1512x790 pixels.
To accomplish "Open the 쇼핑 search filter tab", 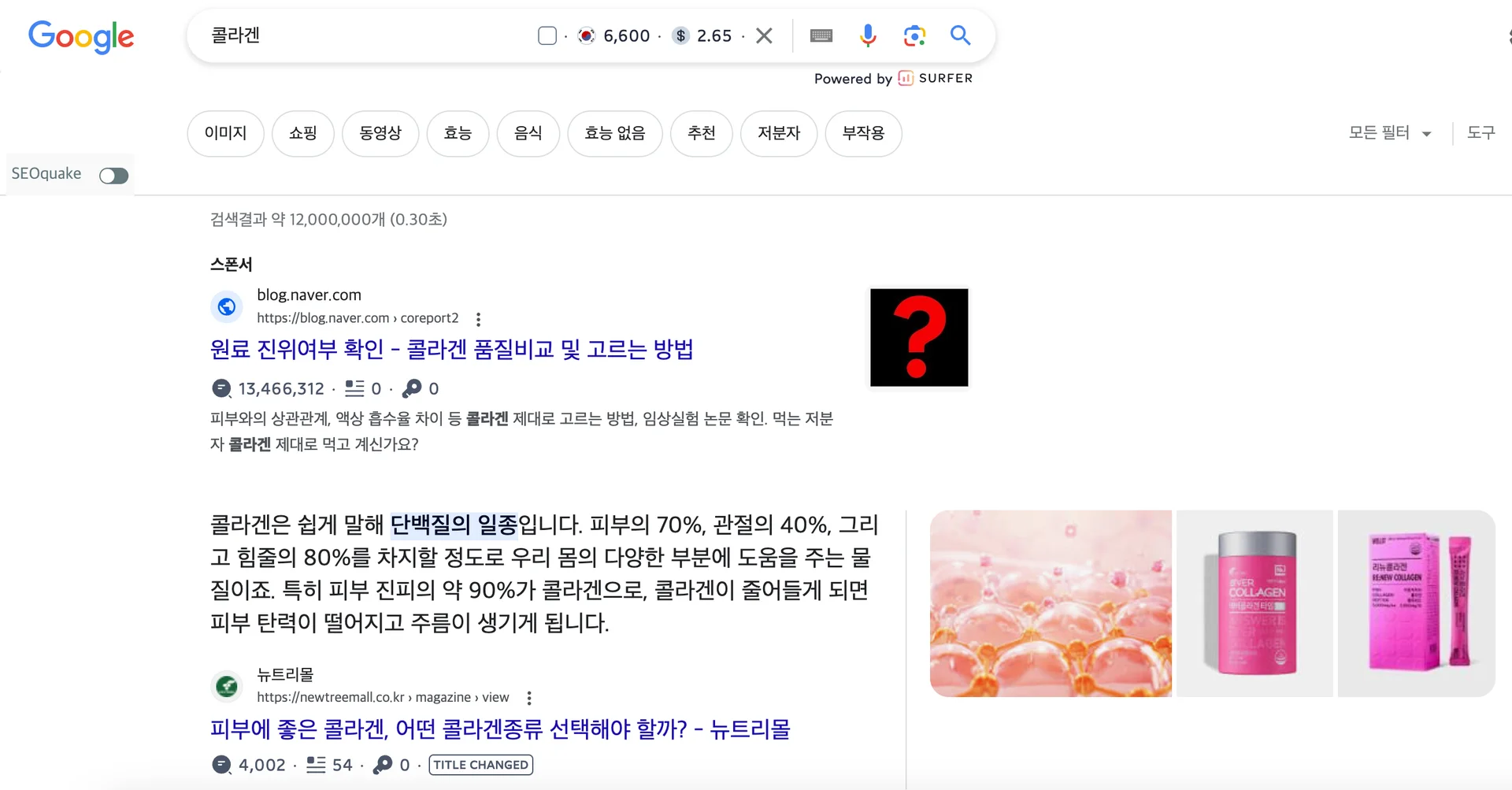I will [303, 133].
